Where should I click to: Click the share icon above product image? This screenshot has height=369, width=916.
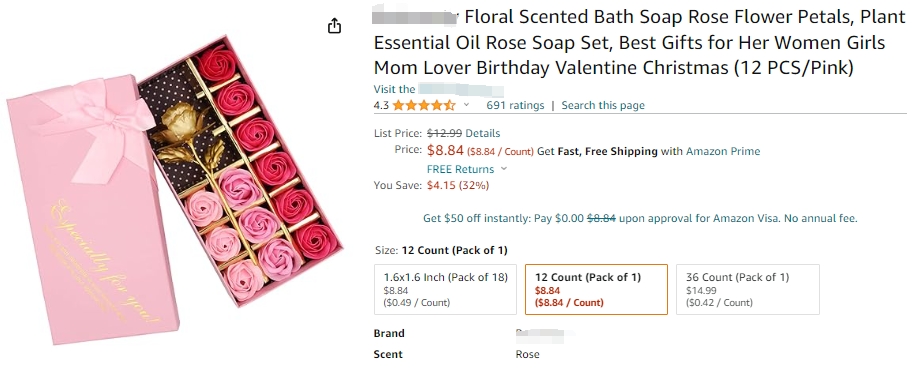click(x=334, y=26)
